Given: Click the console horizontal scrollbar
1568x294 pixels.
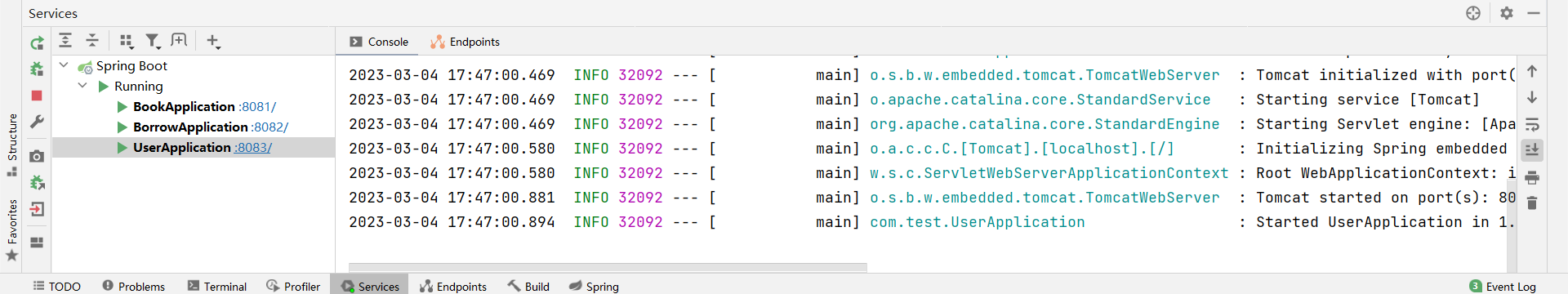Looking at the screenshot, I should [608, 267].
